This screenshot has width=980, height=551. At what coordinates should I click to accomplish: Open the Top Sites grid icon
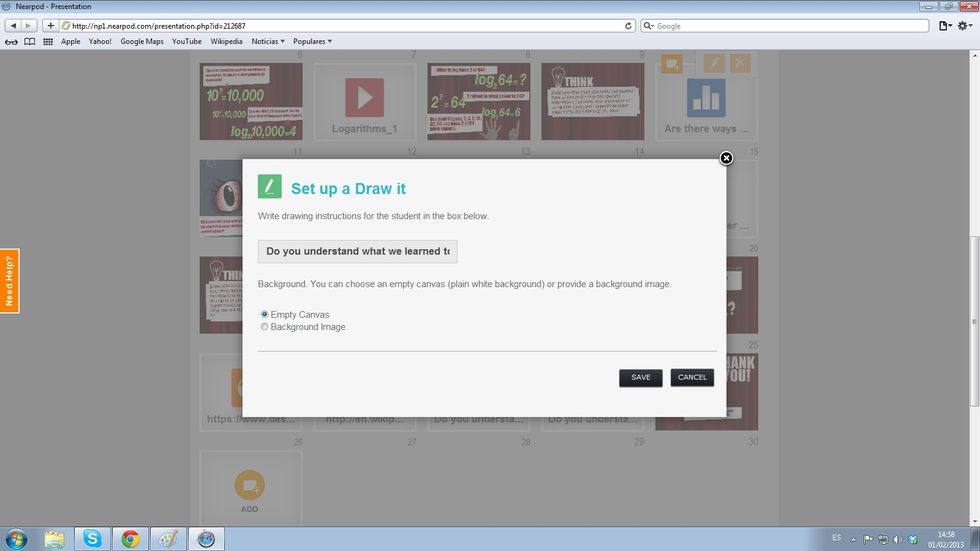pos(47,42)
